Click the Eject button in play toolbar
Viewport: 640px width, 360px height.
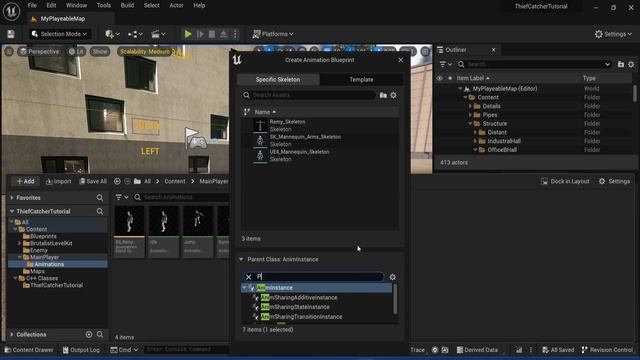point(223,34)
